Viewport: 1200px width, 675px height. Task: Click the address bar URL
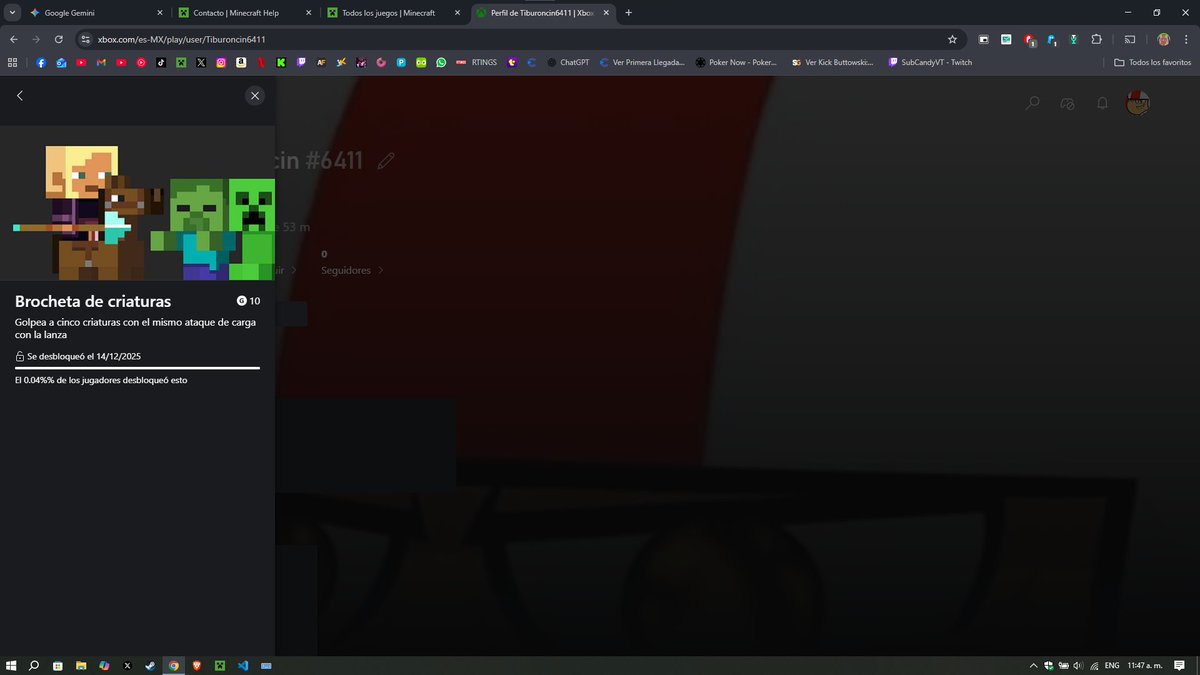tap(181, 39)
